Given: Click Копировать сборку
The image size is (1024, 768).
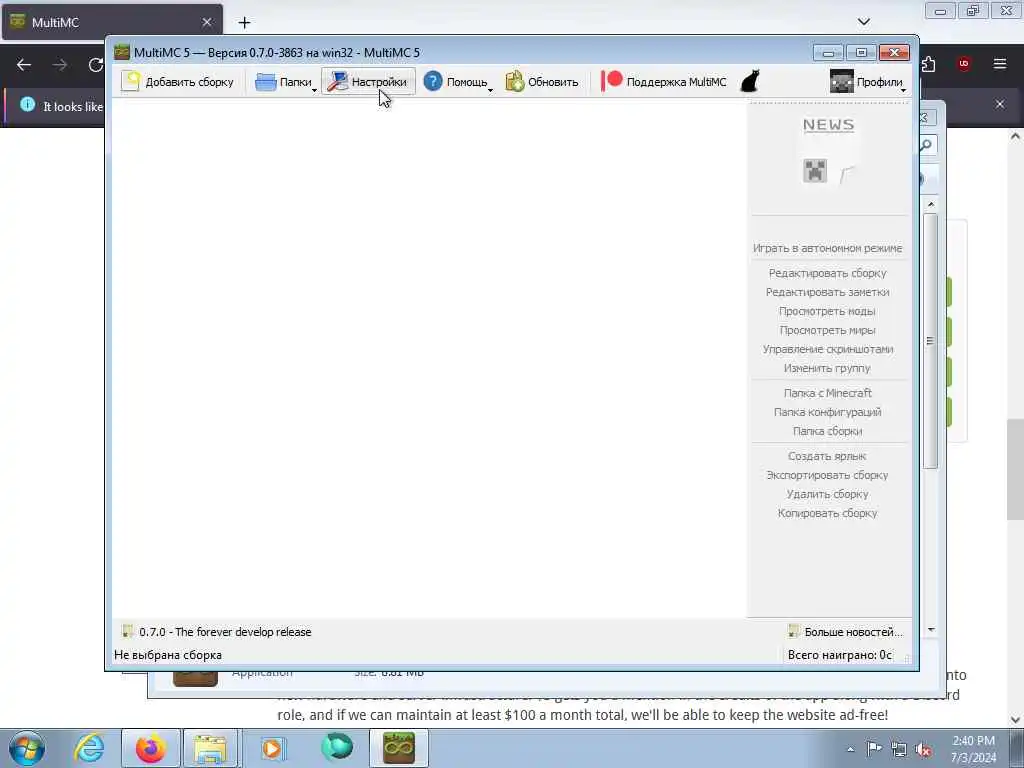Looking at the screenshot, I should point(827,513).
